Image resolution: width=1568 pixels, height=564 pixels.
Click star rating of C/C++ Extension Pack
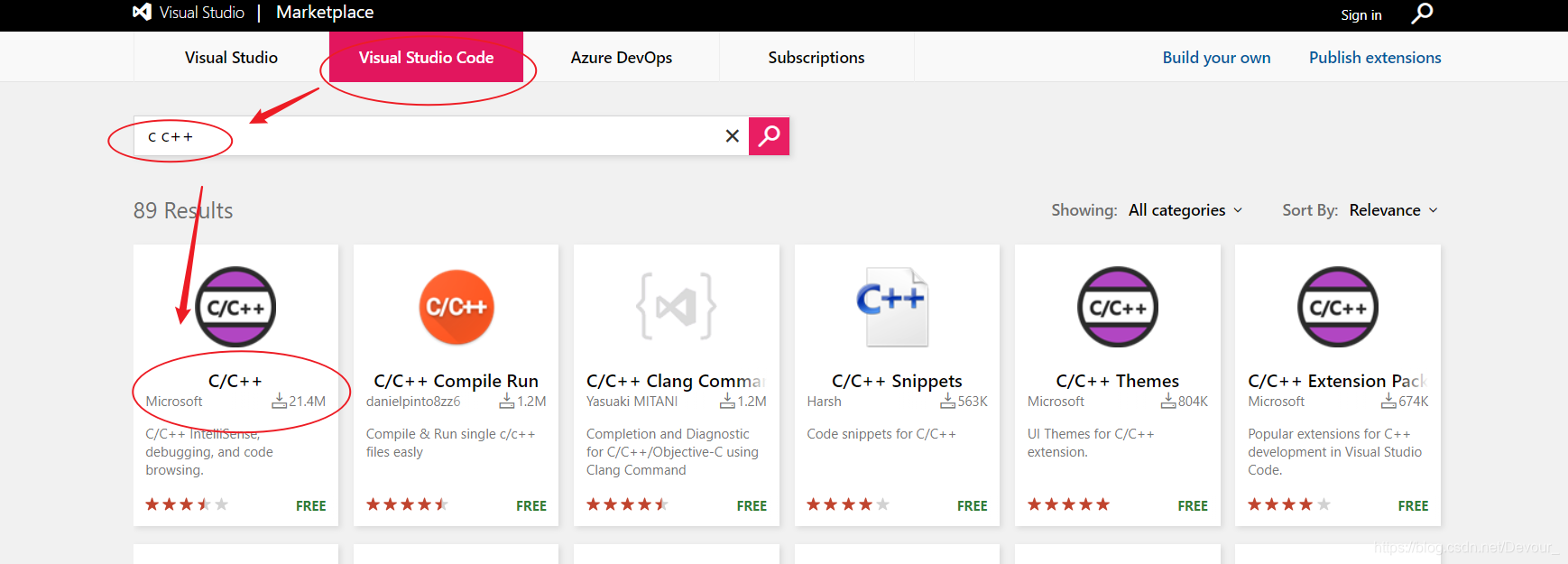1289,504
